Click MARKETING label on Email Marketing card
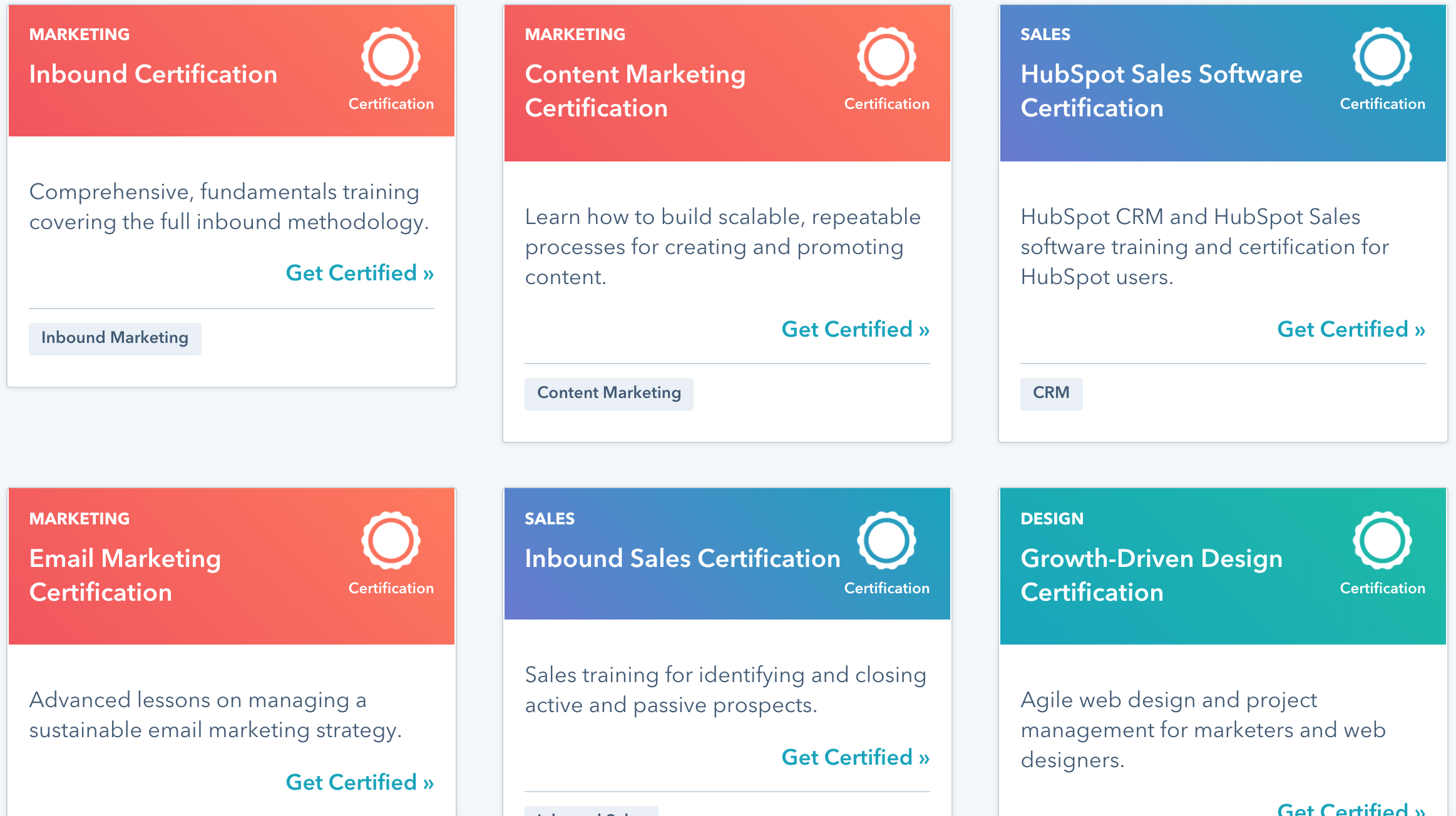 point(79,519)
